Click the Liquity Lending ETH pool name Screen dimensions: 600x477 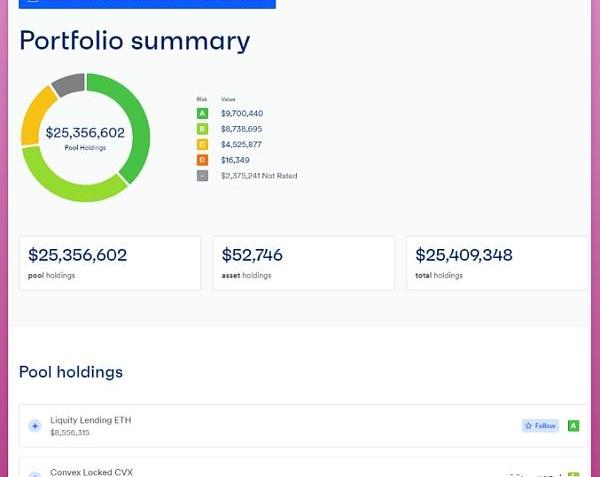click(91, 420)
